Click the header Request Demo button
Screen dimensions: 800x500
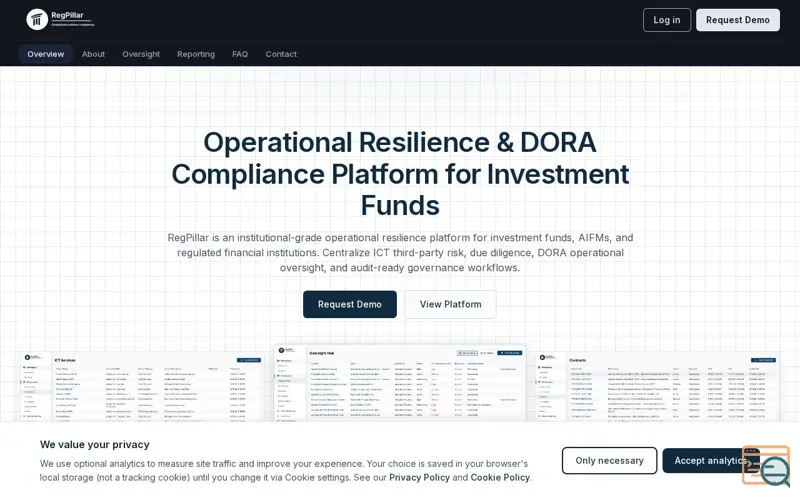(737, 20)
